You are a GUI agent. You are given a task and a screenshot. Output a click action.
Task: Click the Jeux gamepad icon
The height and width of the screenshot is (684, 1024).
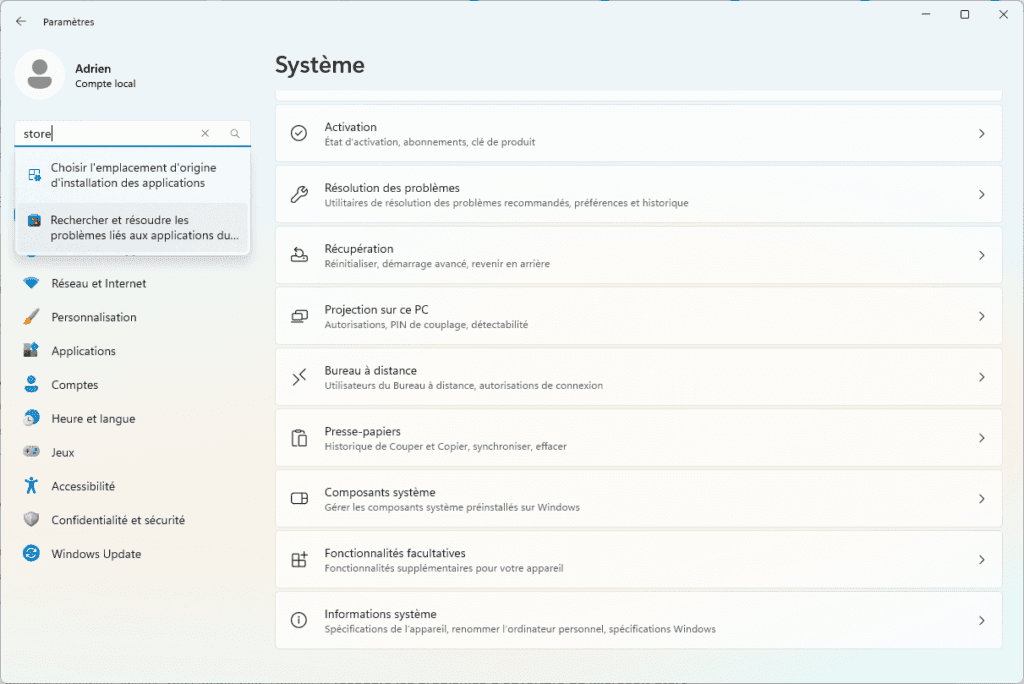point(31,451)
